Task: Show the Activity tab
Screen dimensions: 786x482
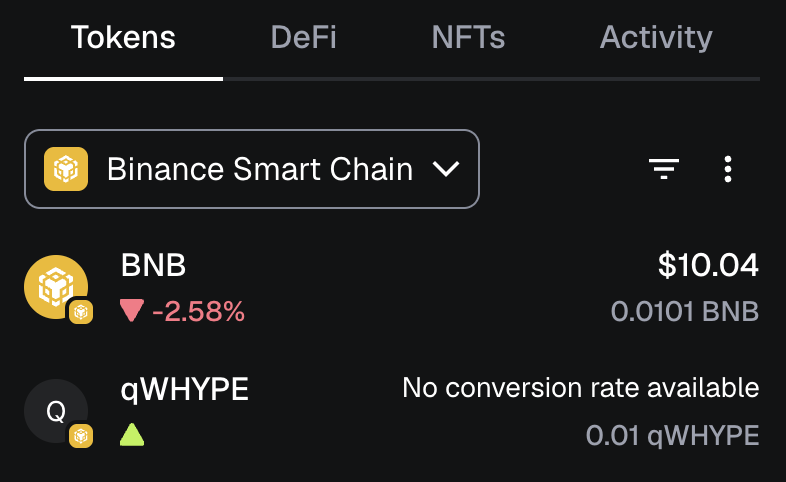Action: click(x=656, y=38)
